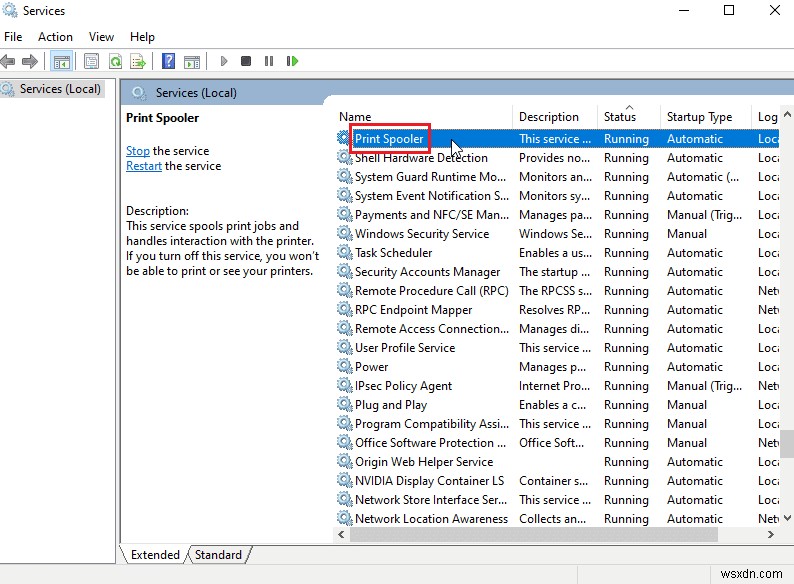This screenshot has width=794, height=584.
Task: Click the Forward arrow toolbar icon
Action: [30, 62]
